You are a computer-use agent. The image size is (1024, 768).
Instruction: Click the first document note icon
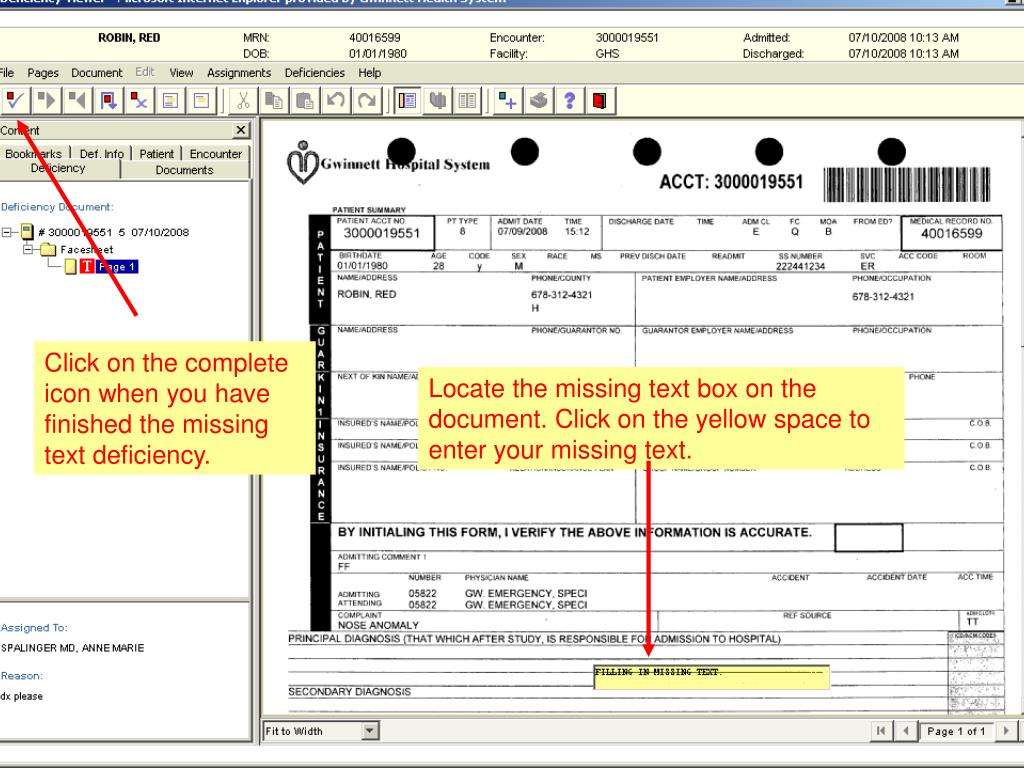point(170,101)
